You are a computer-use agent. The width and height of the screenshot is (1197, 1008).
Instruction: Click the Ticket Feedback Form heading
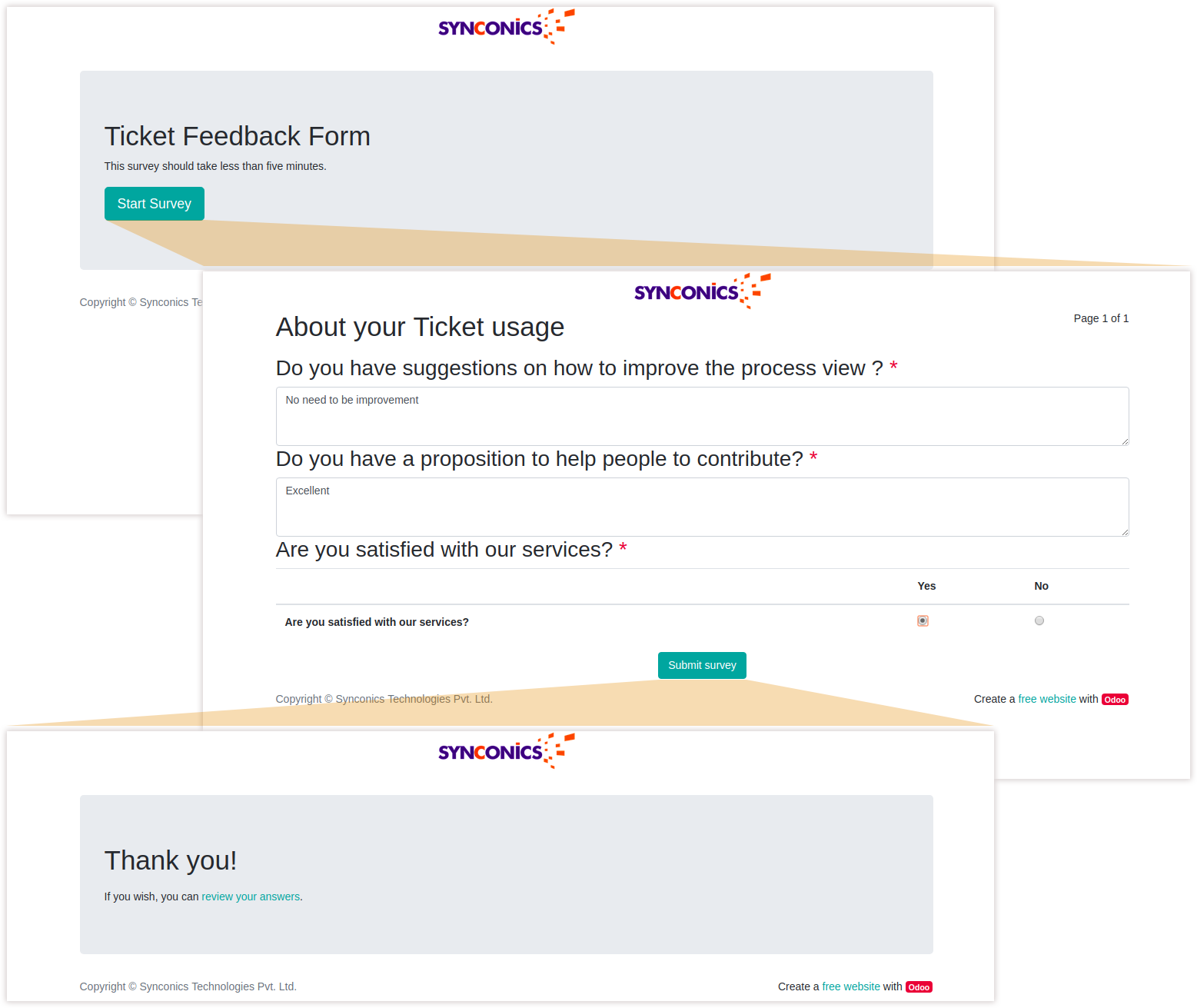(x=238, y=136)
